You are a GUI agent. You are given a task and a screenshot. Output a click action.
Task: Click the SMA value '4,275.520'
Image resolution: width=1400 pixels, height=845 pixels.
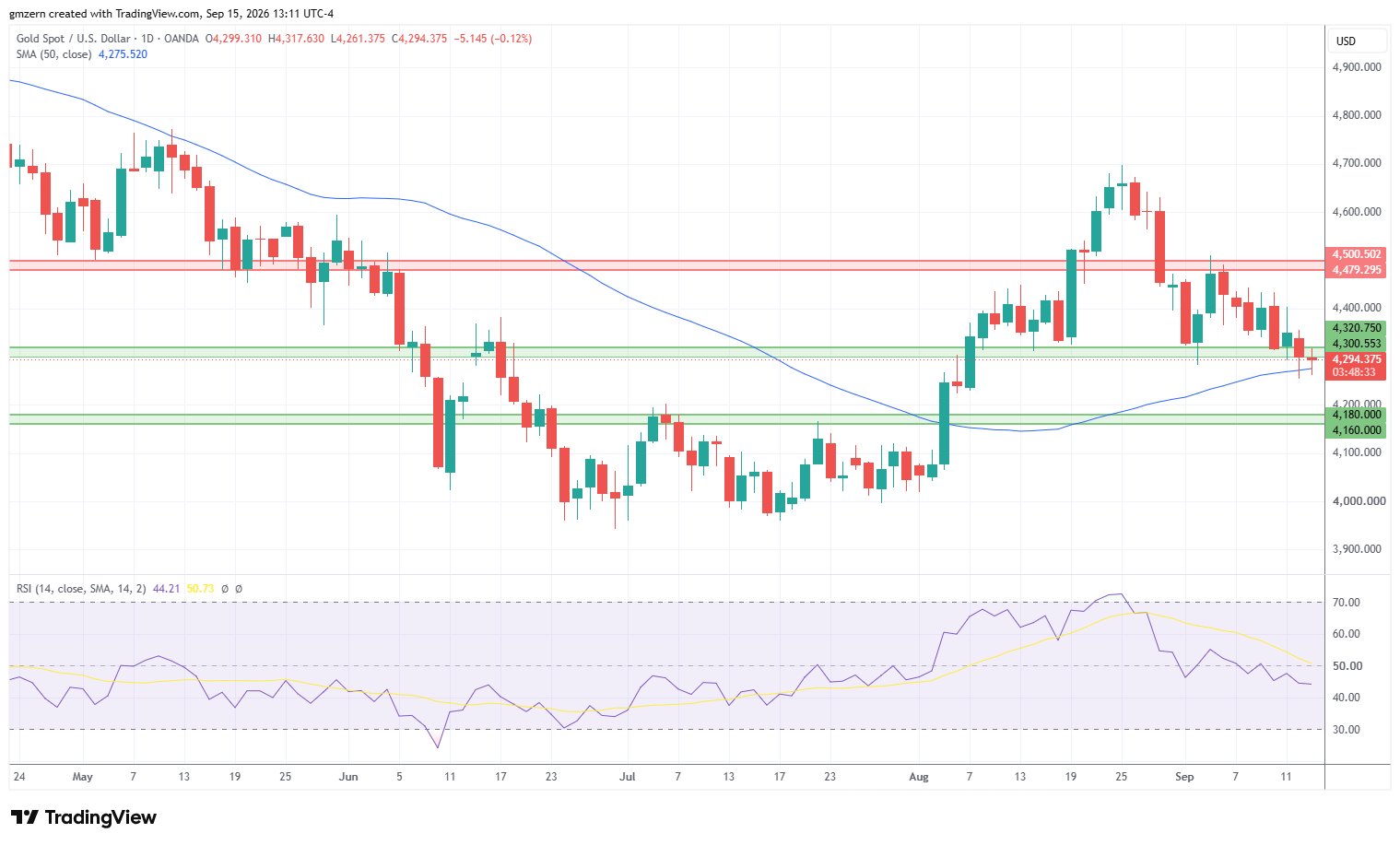click(x=123, y=54)
